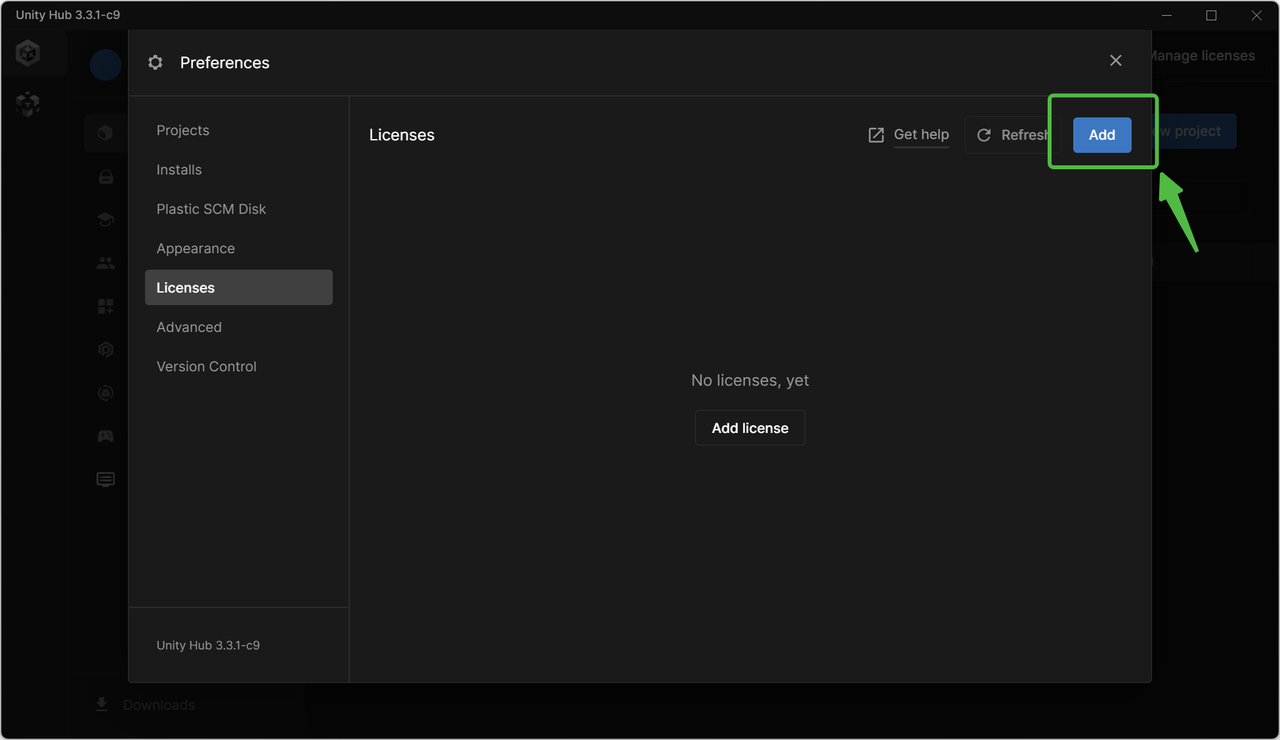Open the Advanced preferences tab

pos(189,327)
